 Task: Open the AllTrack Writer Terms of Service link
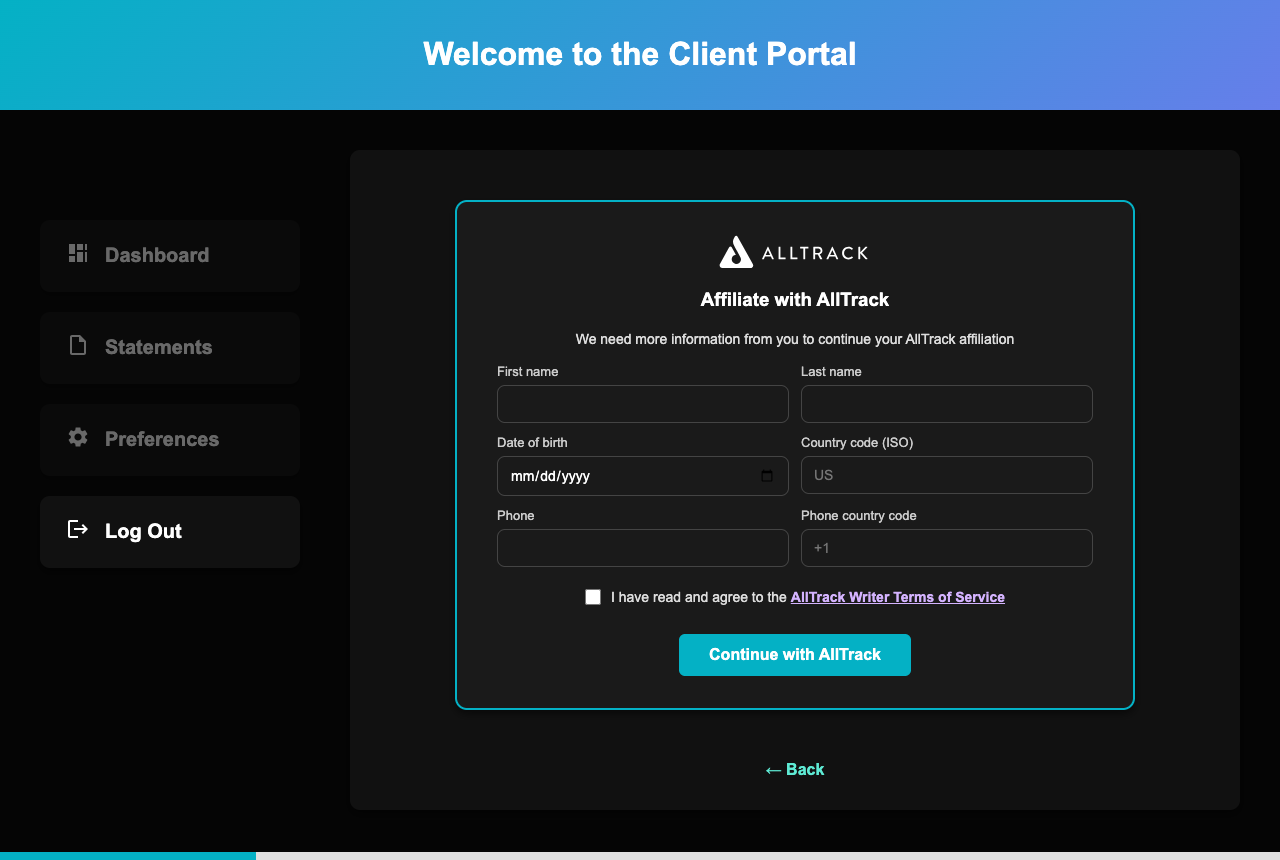(x=898, y=597)
